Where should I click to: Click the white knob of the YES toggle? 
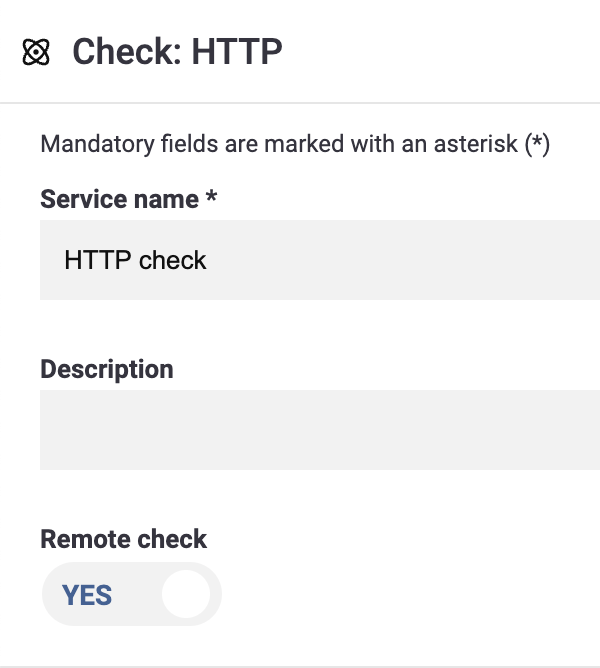tap(186, 594)
